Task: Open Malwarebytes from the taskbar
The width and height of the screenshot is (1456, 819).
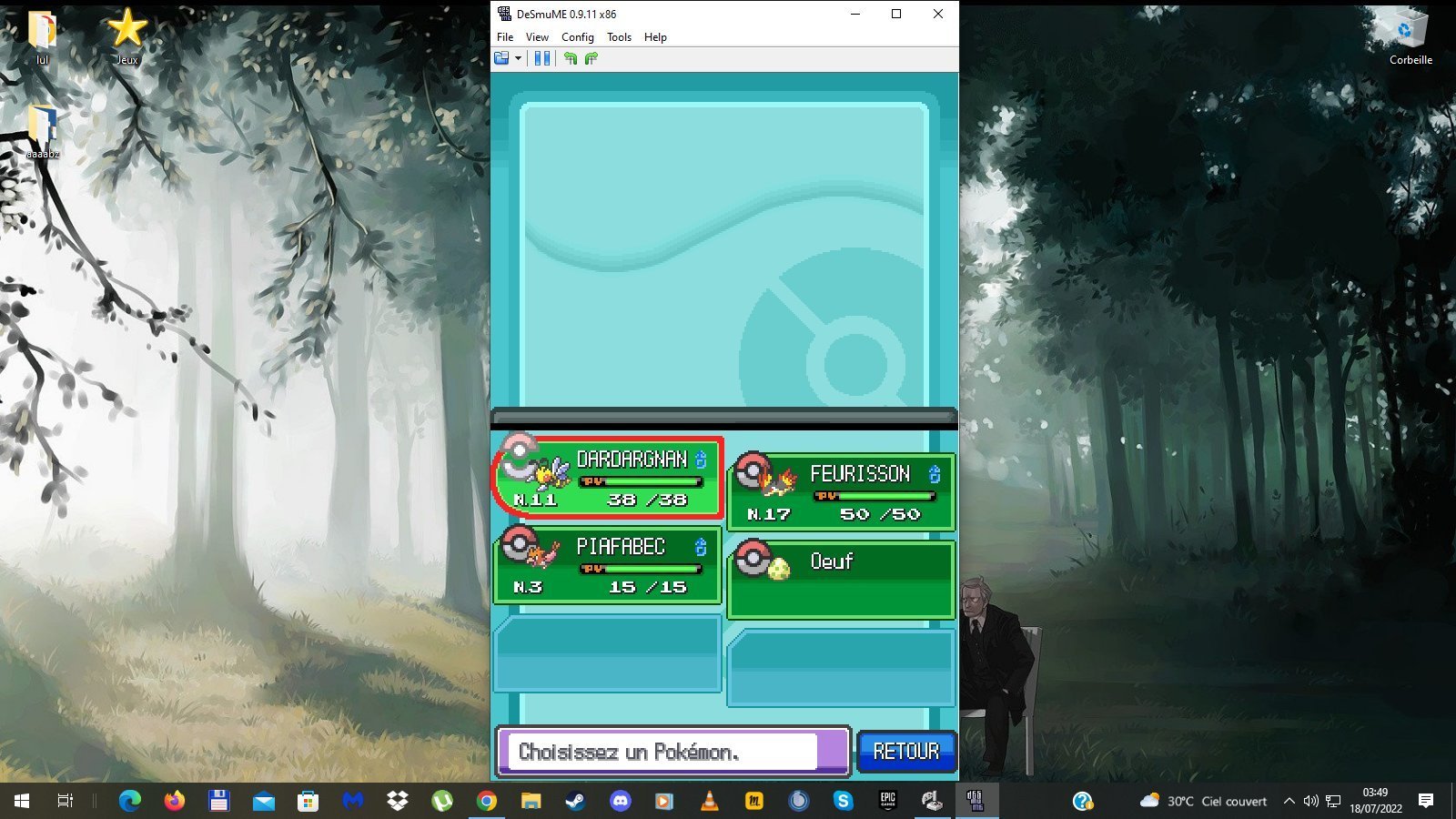Action: [353, 801]
